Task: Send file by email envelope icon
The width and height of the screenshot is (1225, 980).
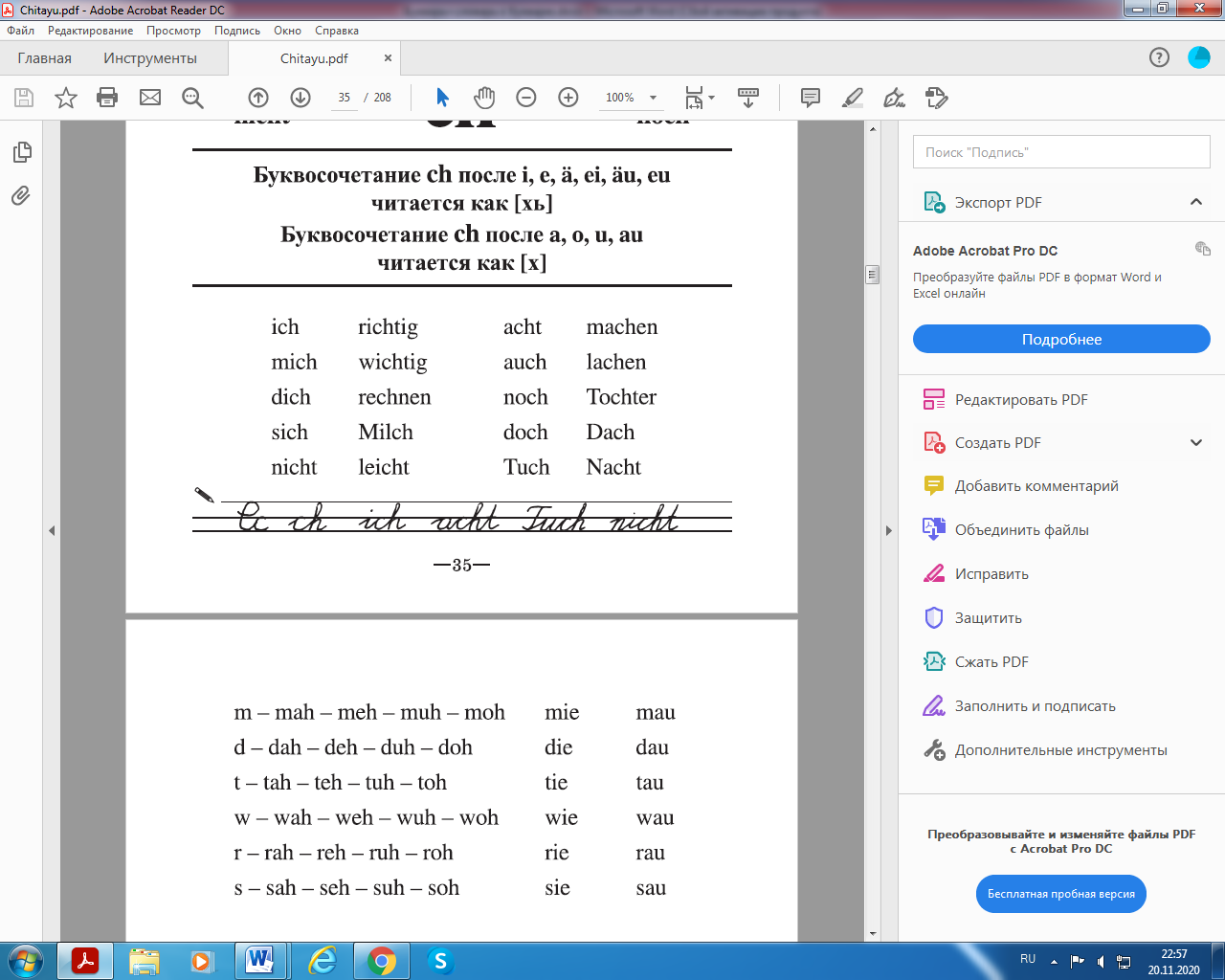Action: click(x=150, y=98)
